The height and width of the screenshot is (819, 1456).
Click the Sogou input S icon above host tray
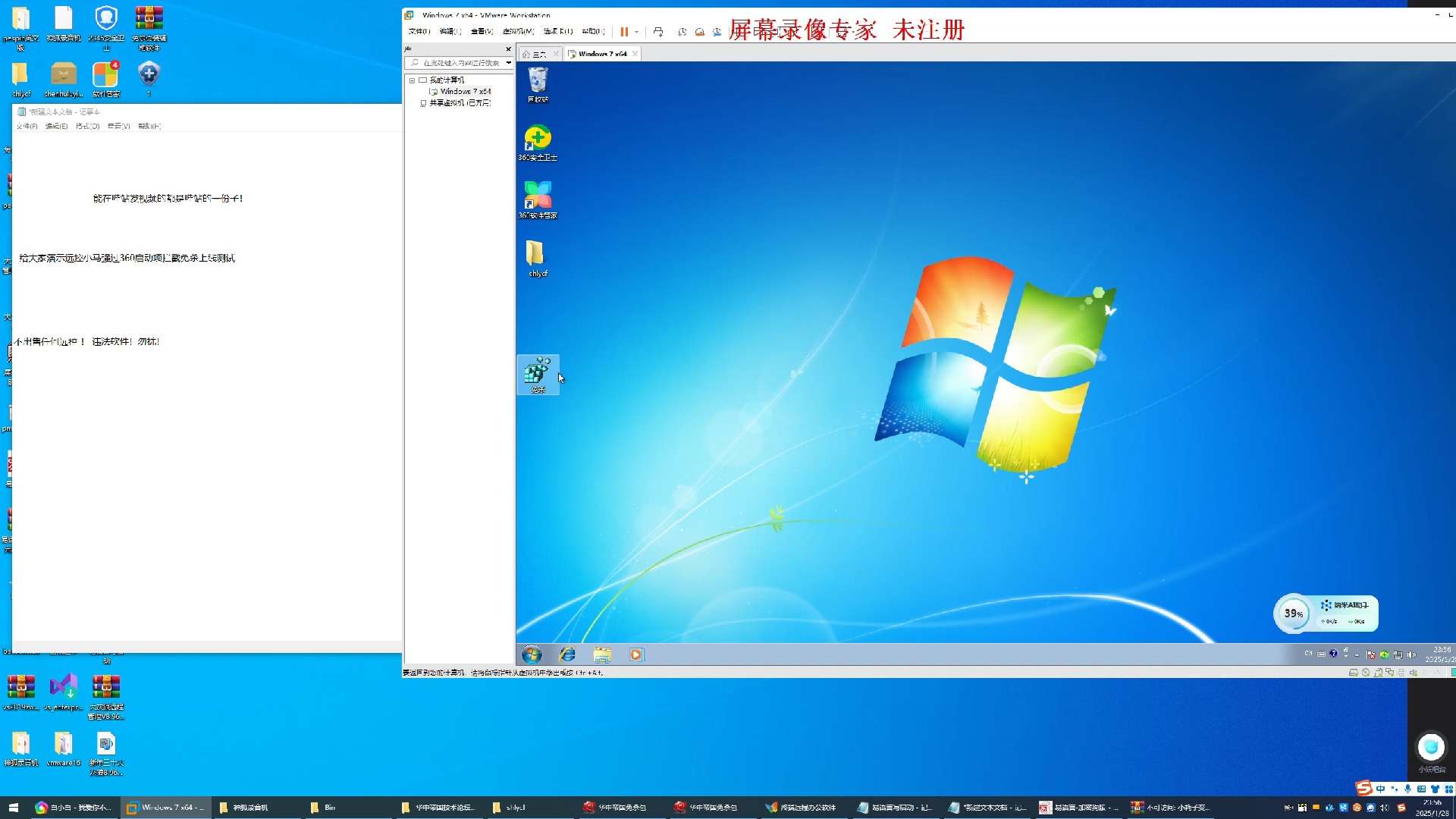pyautogui.click(x=1364, y=789)
